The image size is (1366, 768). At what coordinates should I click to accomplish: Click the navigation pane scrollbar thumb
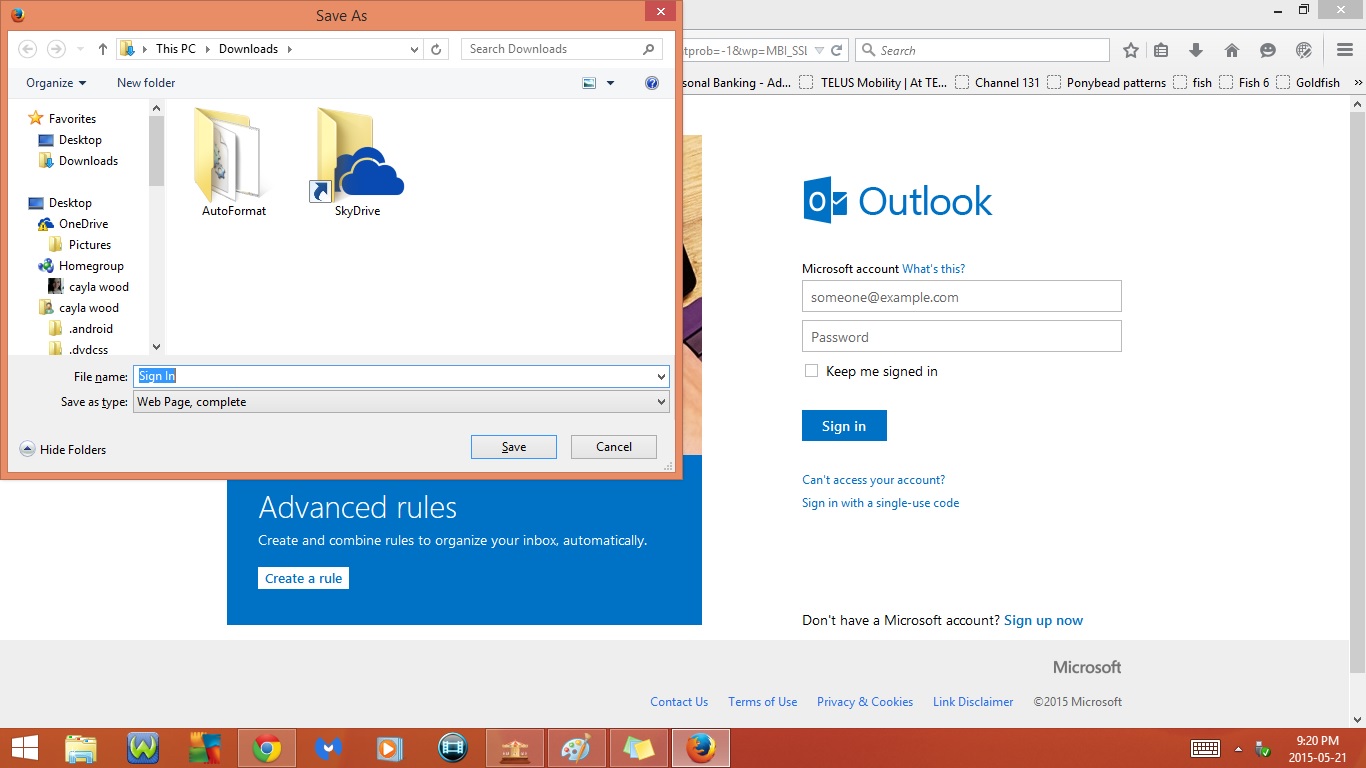(156, 150)
